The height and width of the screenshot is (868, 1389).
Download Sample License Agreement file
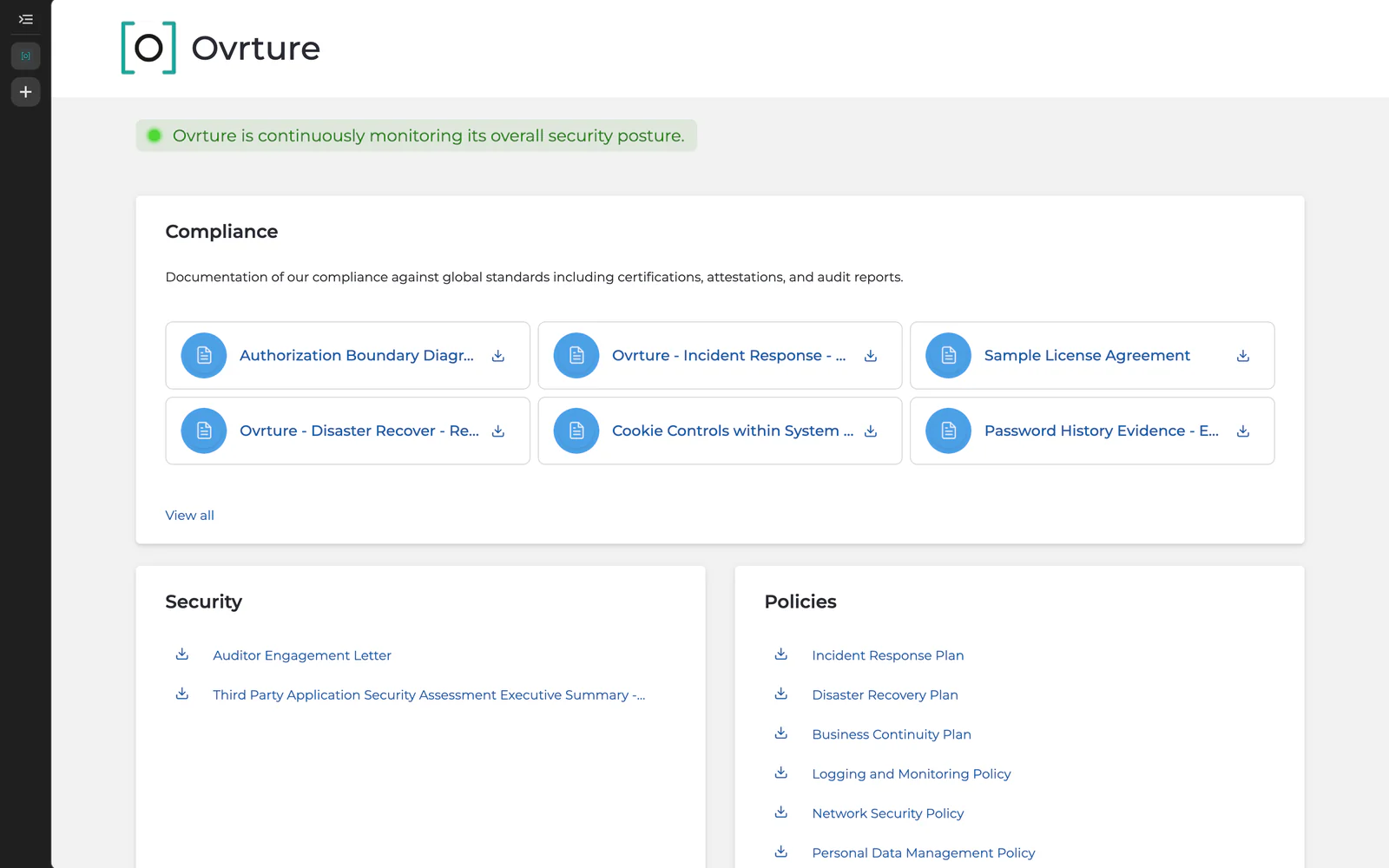1243,356
